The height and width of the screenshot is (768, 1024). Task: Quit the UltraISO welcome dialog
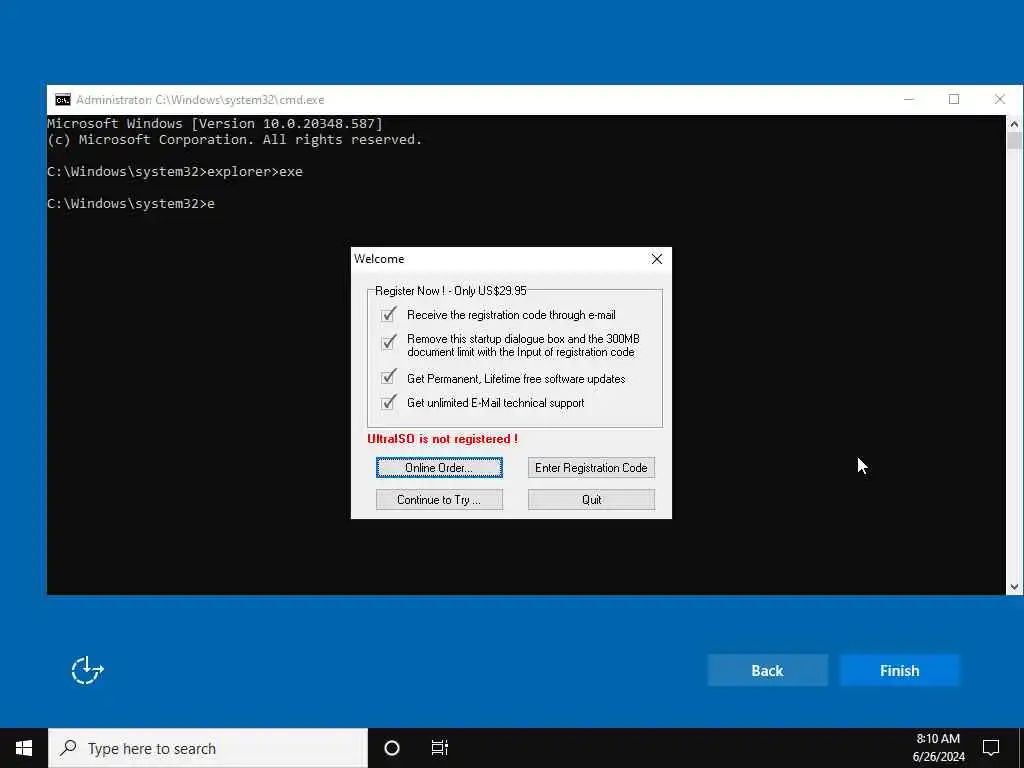tap(591, 500)
